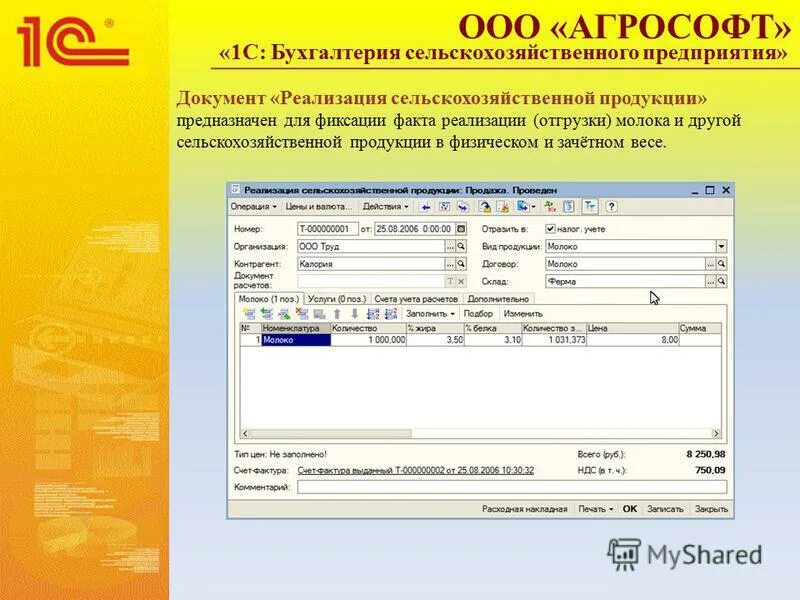Viewport: 800px width, 600px height.
Task: Clear Документ расчетов using the X icon
Action: coord(460,279)
